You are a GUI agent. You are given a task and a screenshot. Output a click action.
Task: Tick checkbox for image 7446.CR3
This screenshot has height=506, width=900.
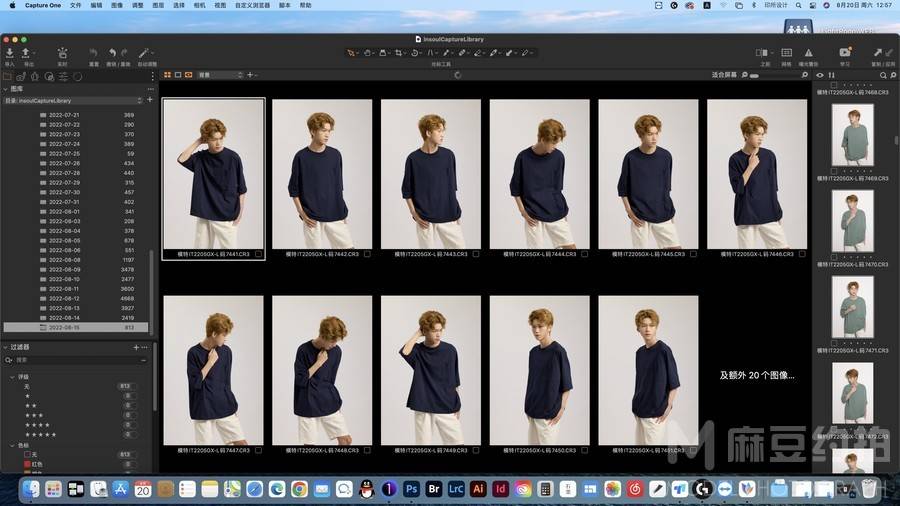coord(802,254)
